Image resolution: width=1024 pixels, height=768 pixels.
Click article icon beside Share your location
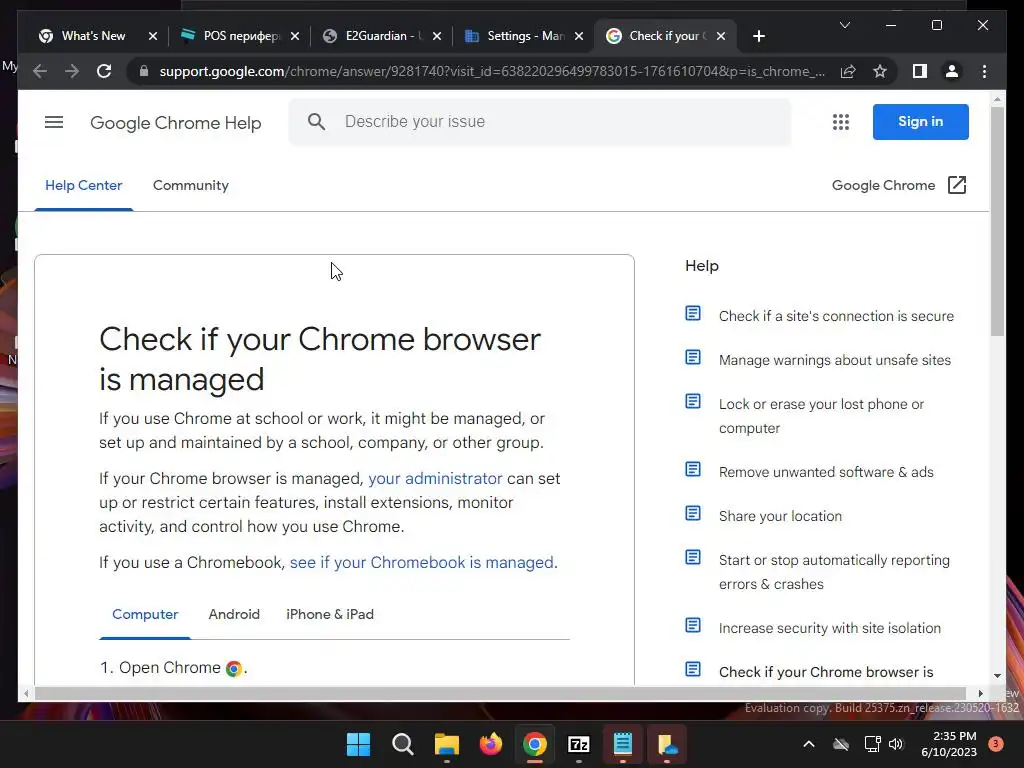point(693,513)
